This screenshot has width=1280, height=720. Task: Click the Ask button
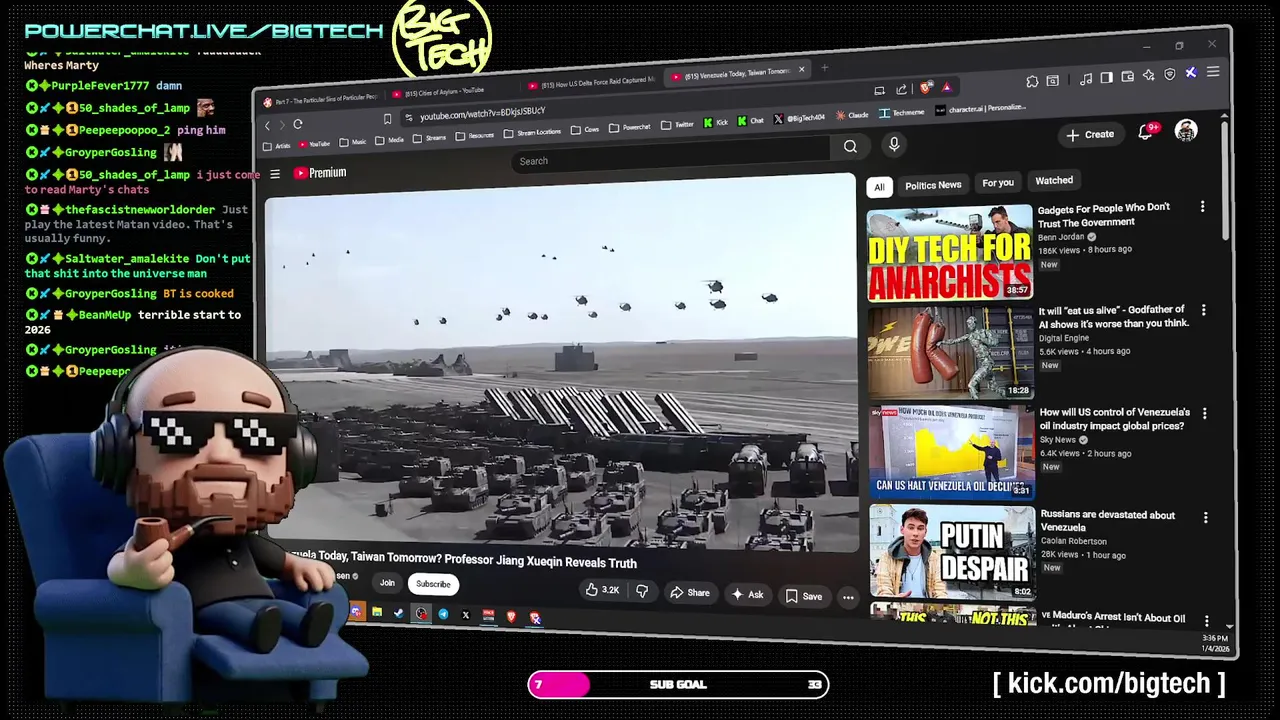pos(748,595)
